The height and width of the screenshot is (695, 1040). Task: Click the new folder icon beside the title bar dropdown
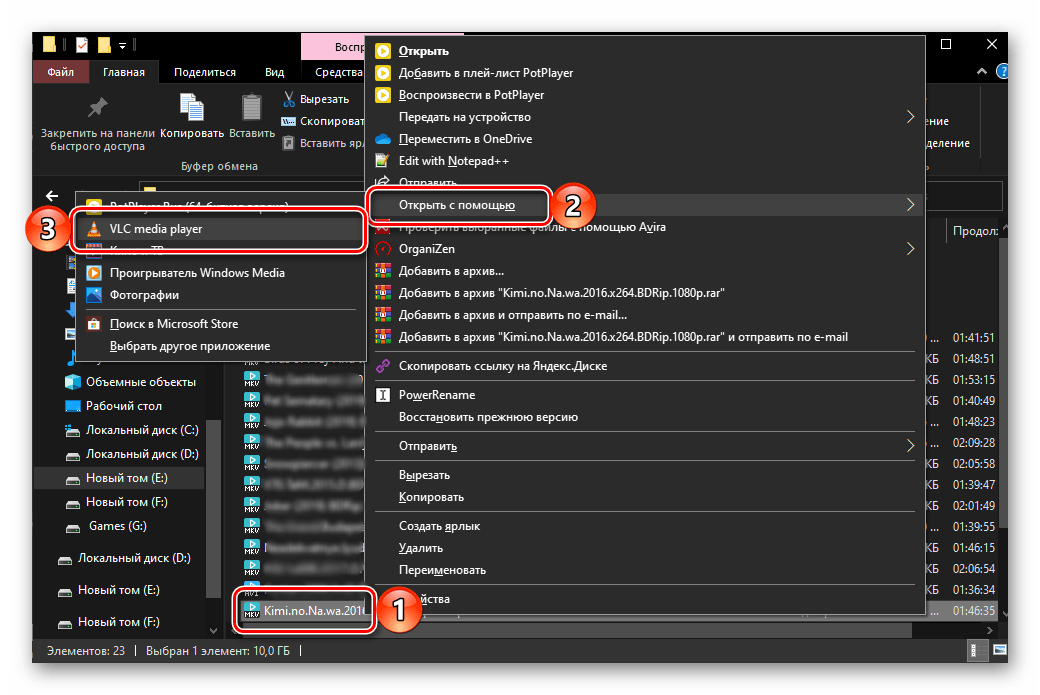104,45
